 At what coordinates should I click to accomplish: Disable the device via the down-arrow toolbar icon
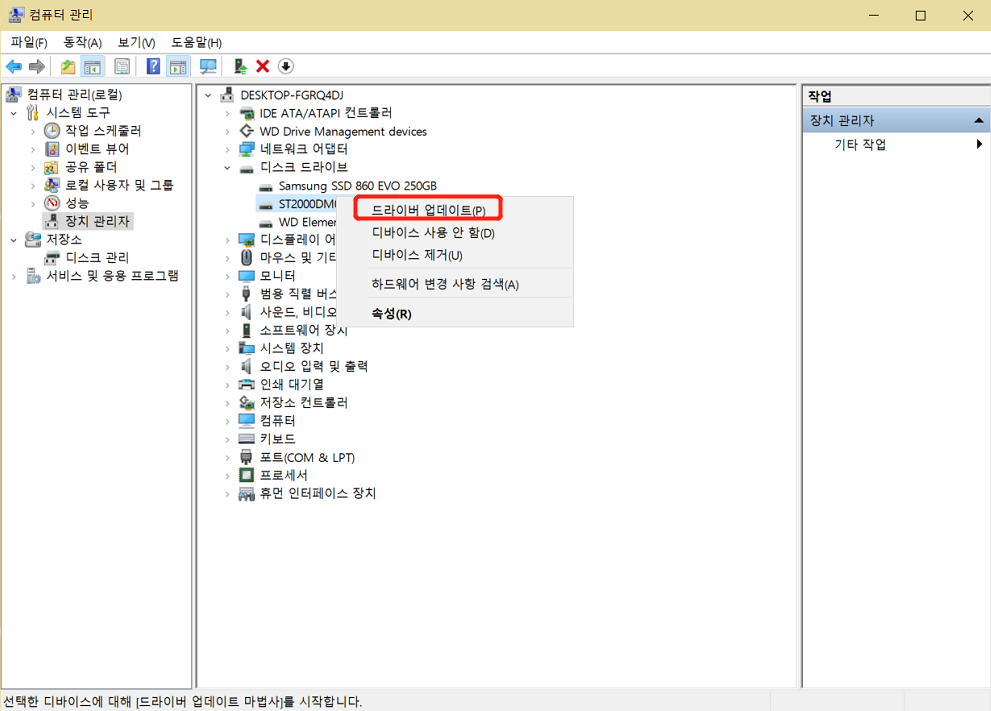(289, 66)
